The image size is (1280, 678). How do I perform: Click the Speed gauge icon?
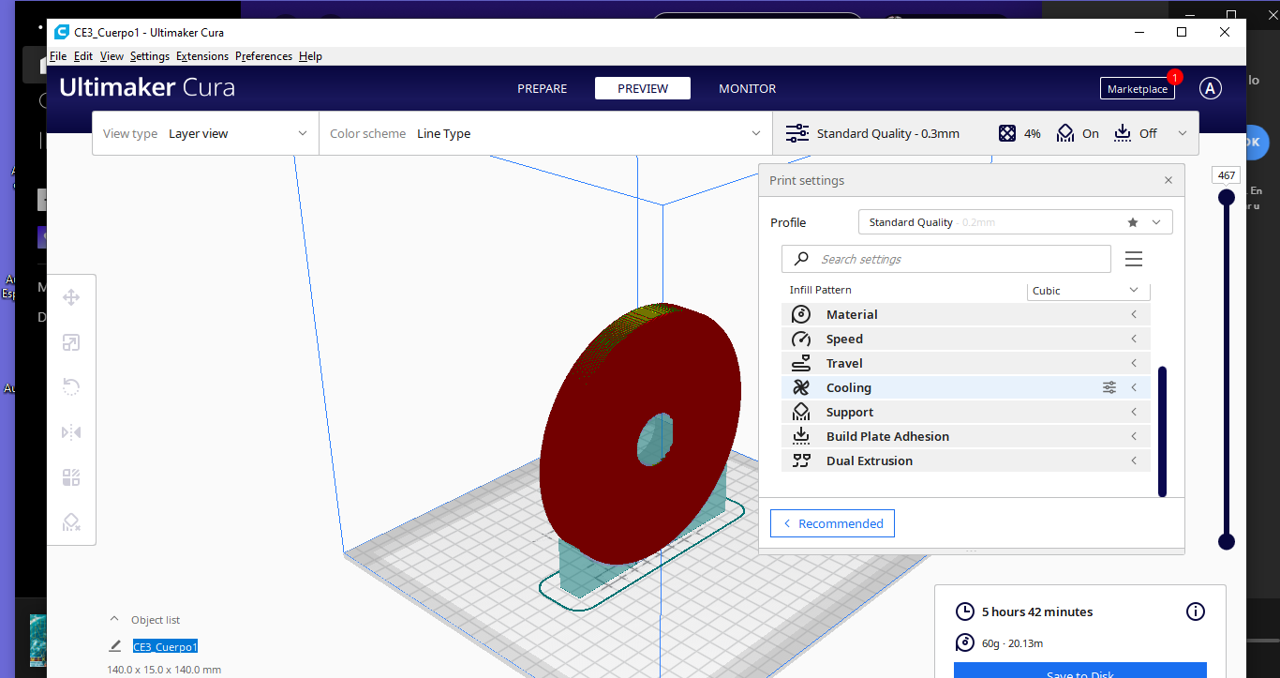pos(801,339)
